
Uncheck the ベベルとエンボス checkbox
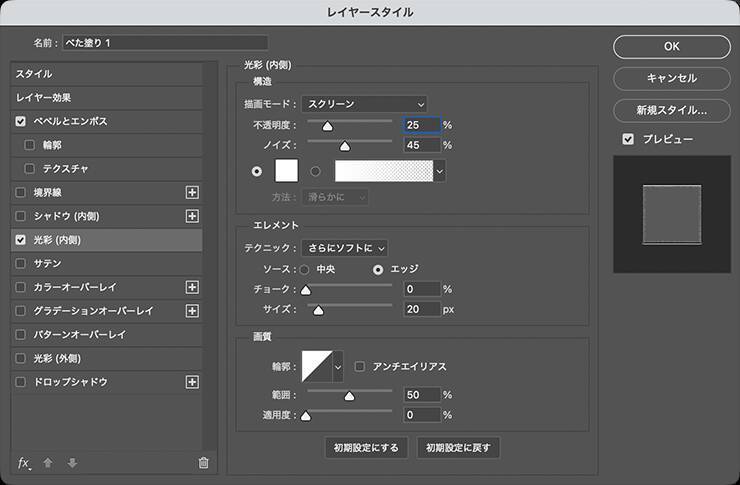pos(20,121)
